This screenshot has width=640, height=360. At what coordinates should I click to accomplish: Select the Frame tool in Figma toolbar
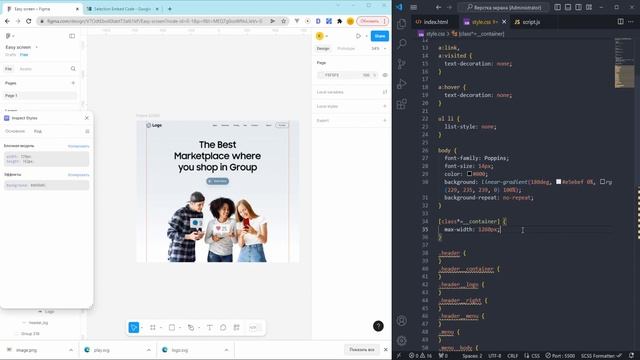coord(153,327)
